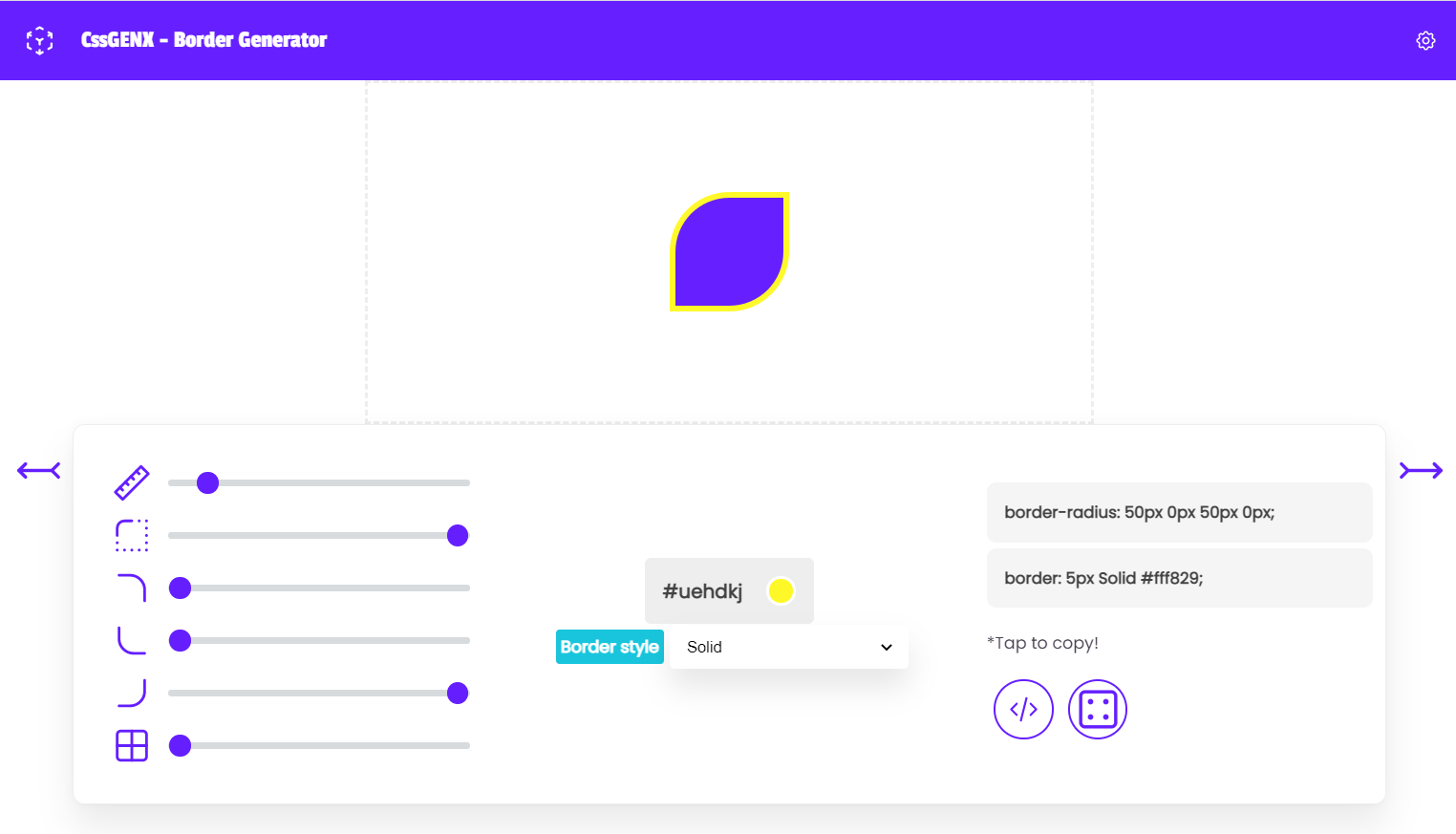Click the all-corners radius icon
This screenshot has width=1456, height=834.
click(132, 535)
